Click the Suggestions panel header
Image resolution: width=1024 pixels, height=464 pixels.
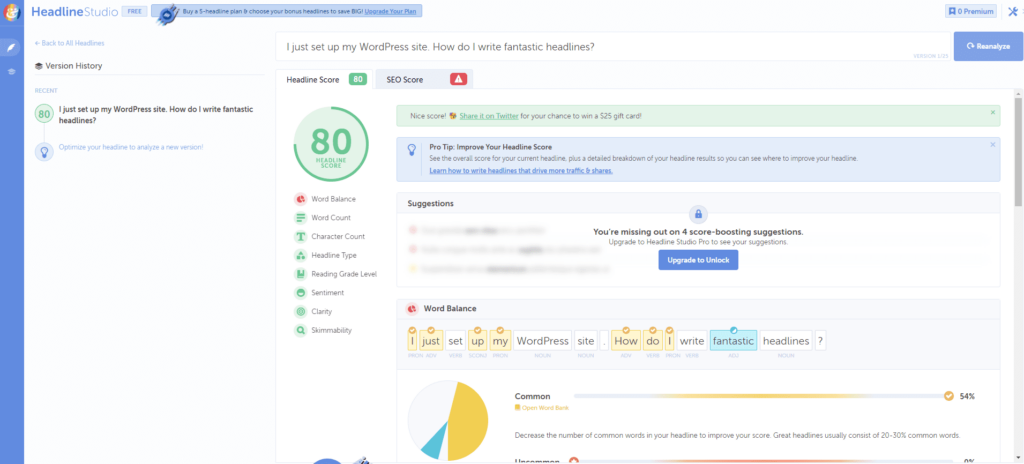point(698,203)
